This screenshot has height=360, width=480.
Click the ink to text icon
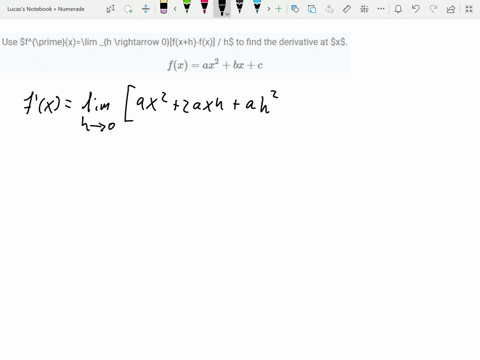pyautogui.click(x=329, y=9)
